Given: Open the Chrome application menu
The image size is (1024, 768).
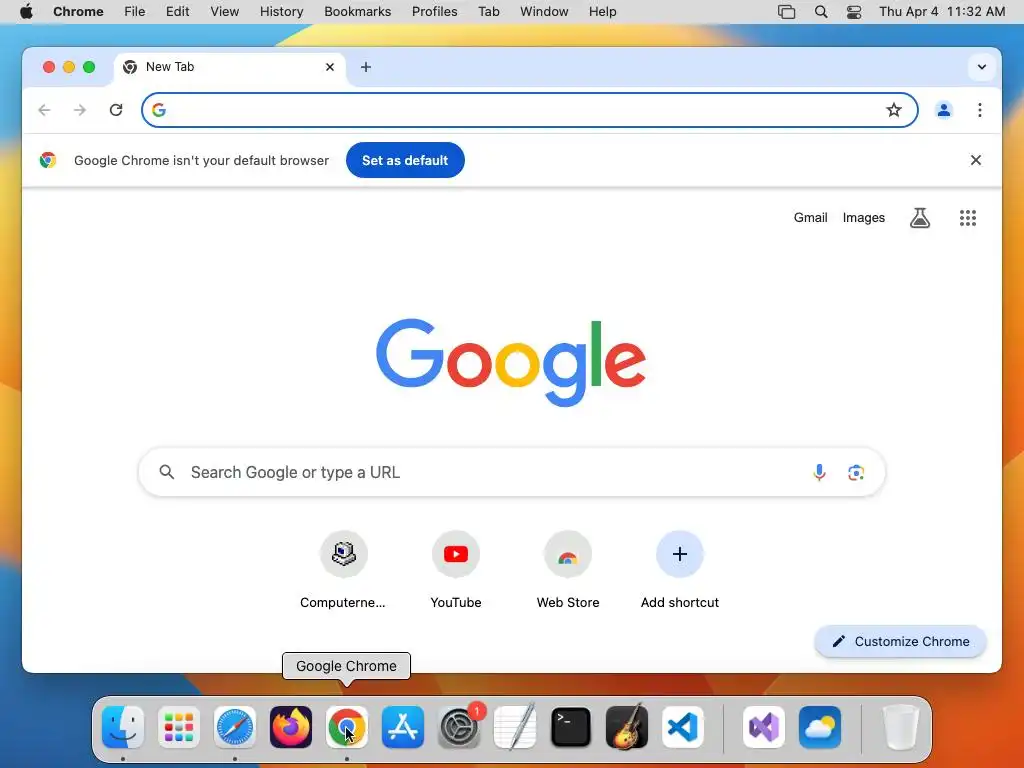Looking at the screenshot, I should point(78,12).
